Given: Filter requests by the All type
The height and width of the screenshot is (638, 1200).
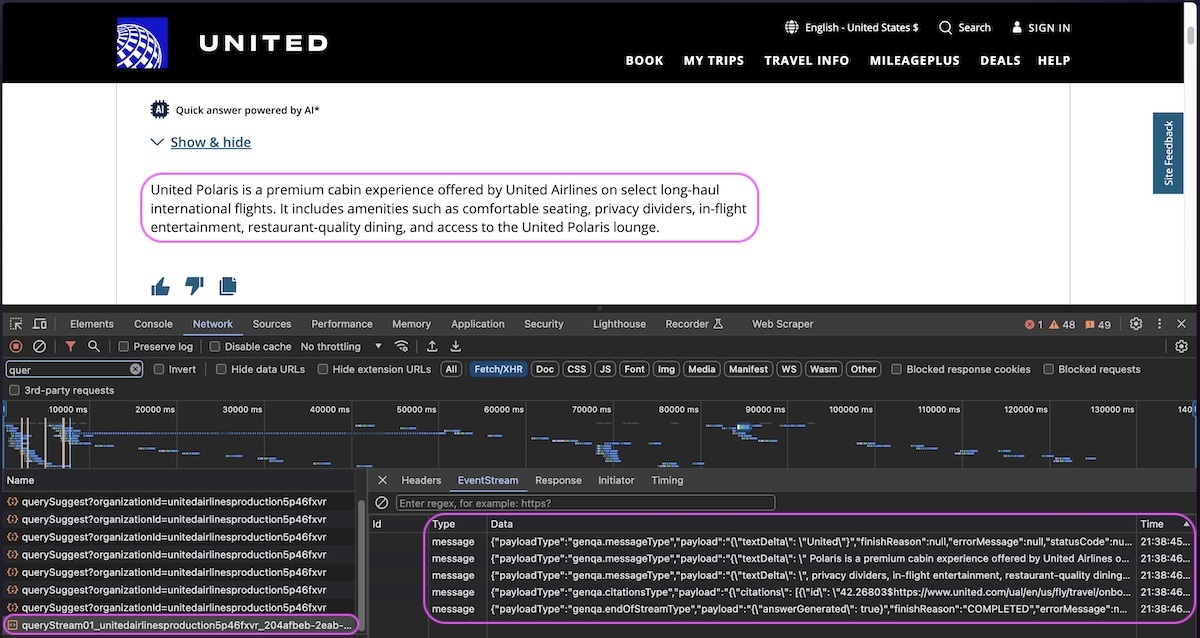Looking at the screenshot, I should pos(452,369).
